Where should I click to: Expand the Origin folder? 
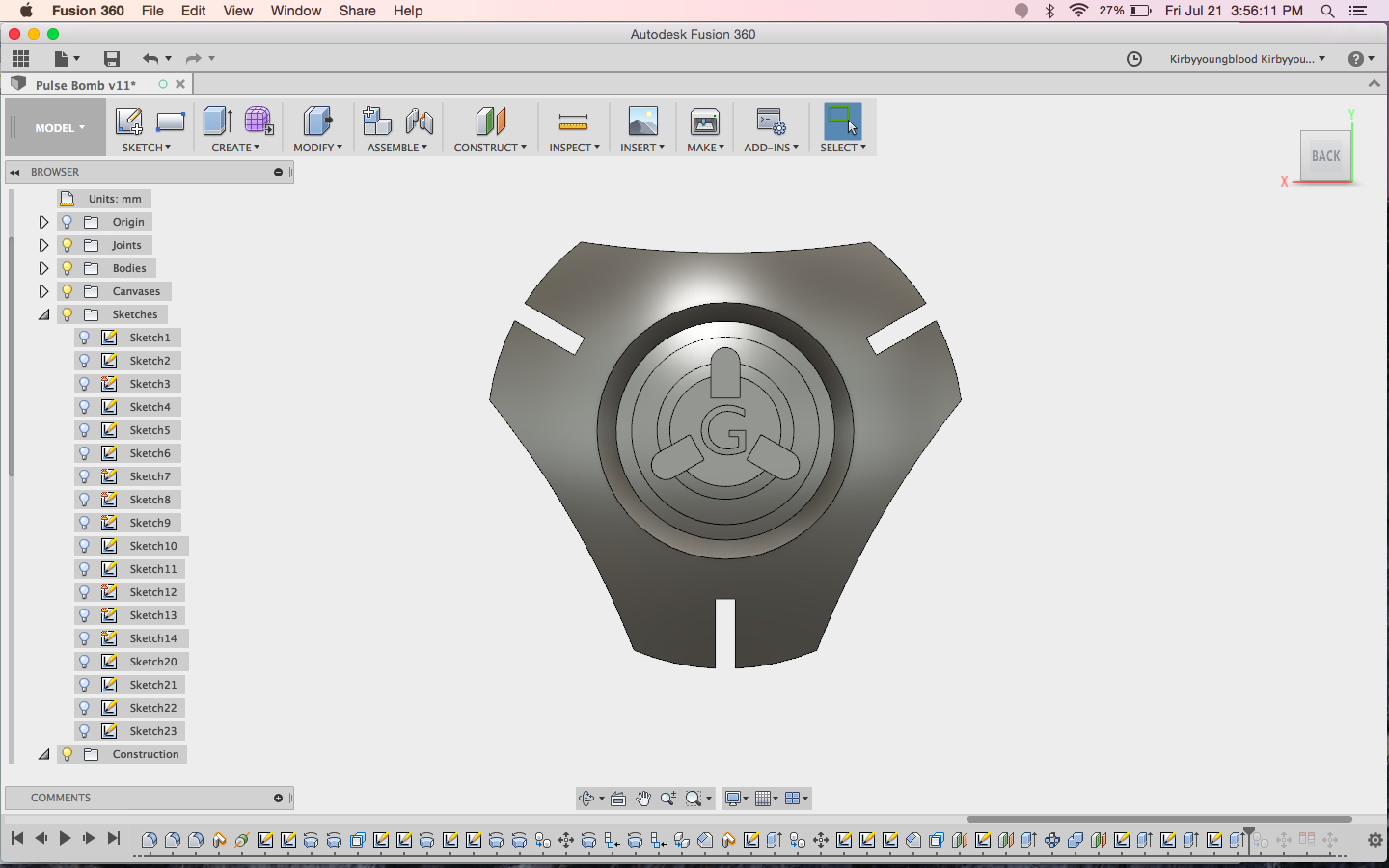[x=43, y=222]
